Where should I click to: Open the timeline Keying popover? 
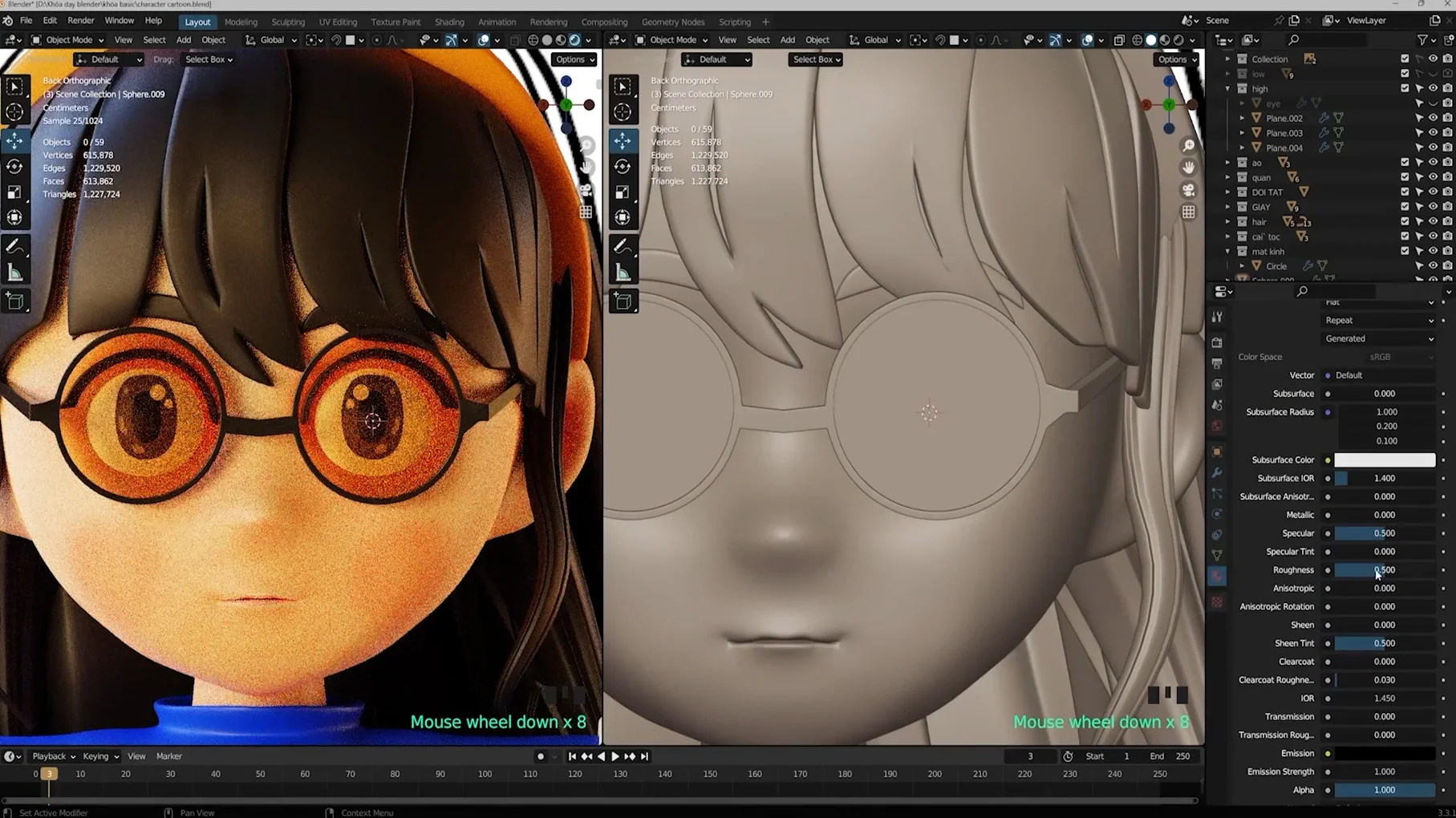(100, 756)
